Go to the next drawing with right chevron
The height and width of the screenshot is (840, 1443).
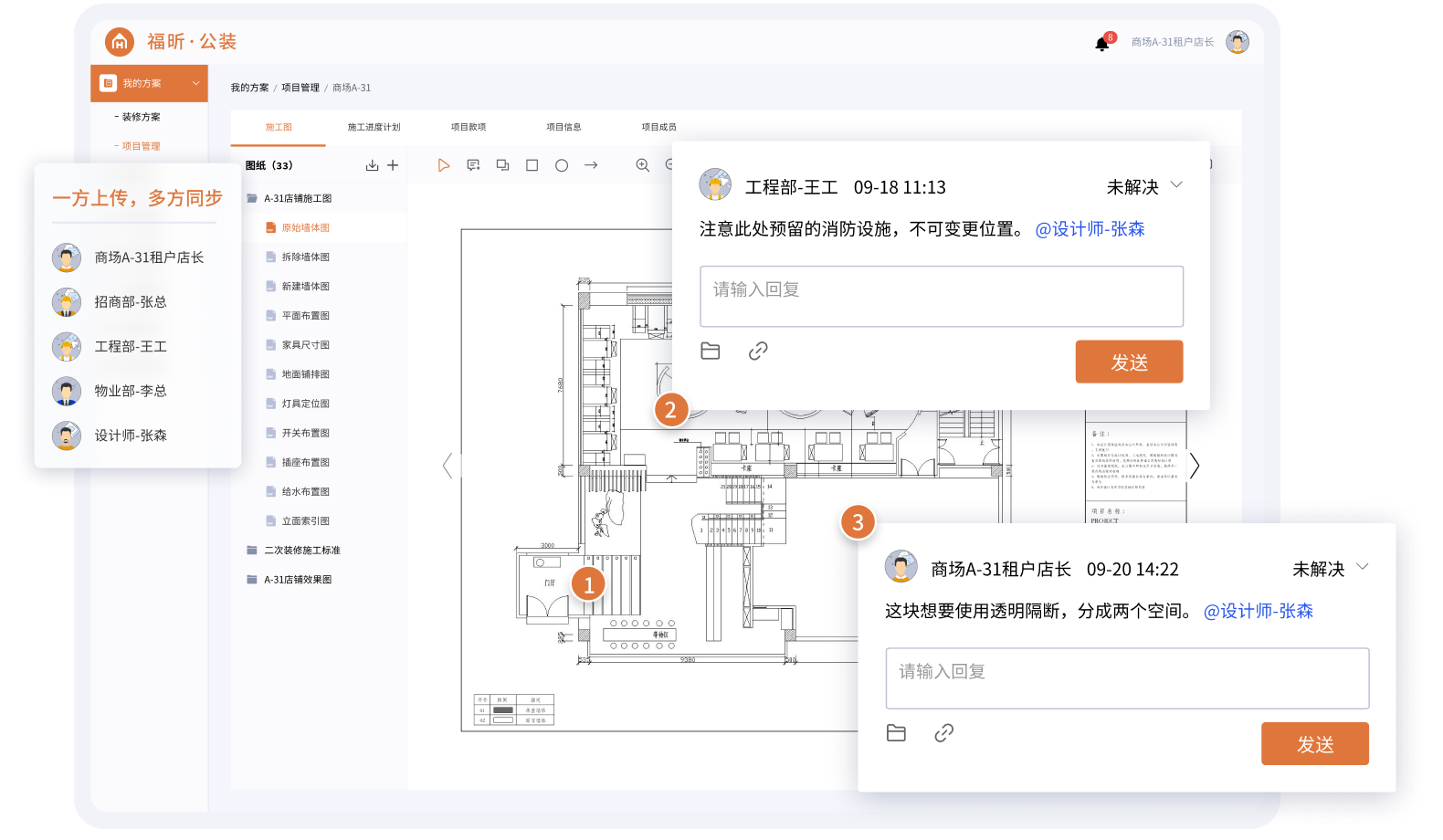click(x=1194, y=466)
